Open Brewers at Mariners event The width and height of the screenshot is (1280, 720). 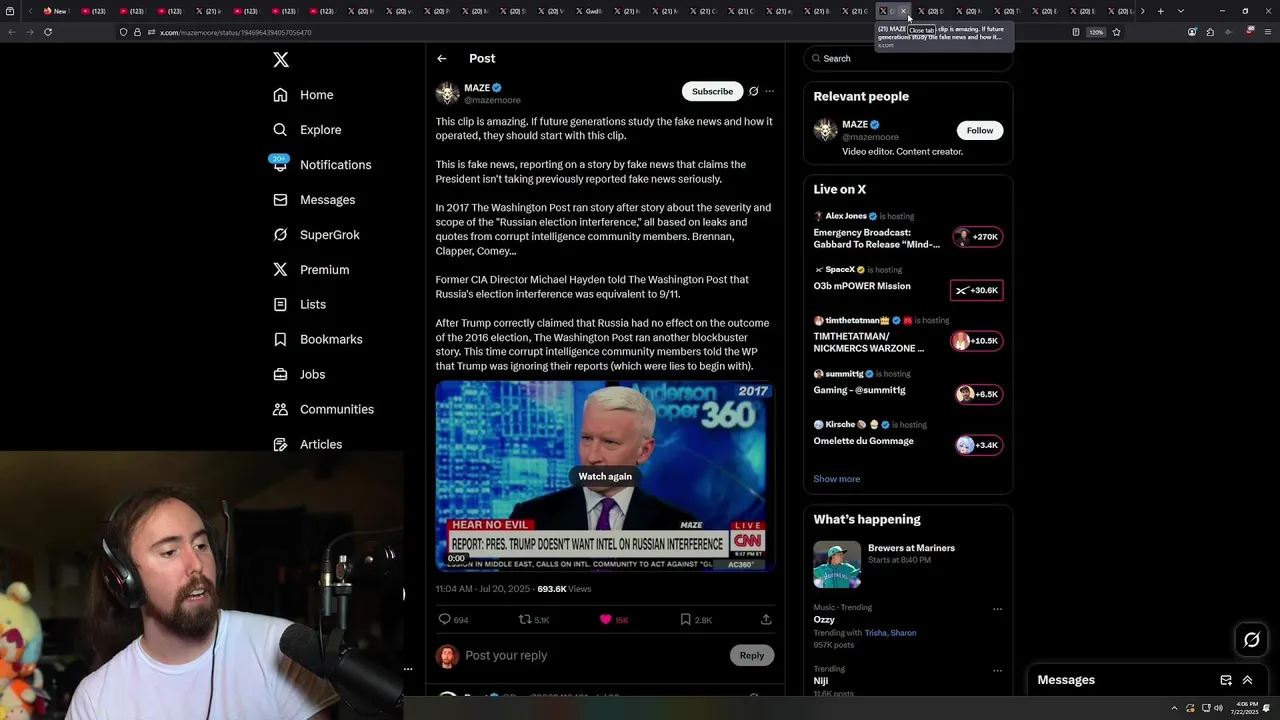908,564
